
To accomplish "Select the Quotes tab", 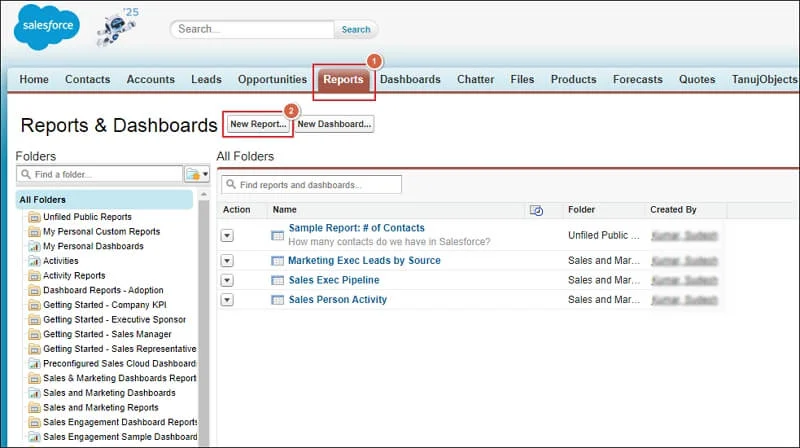I will click(697, 80).
